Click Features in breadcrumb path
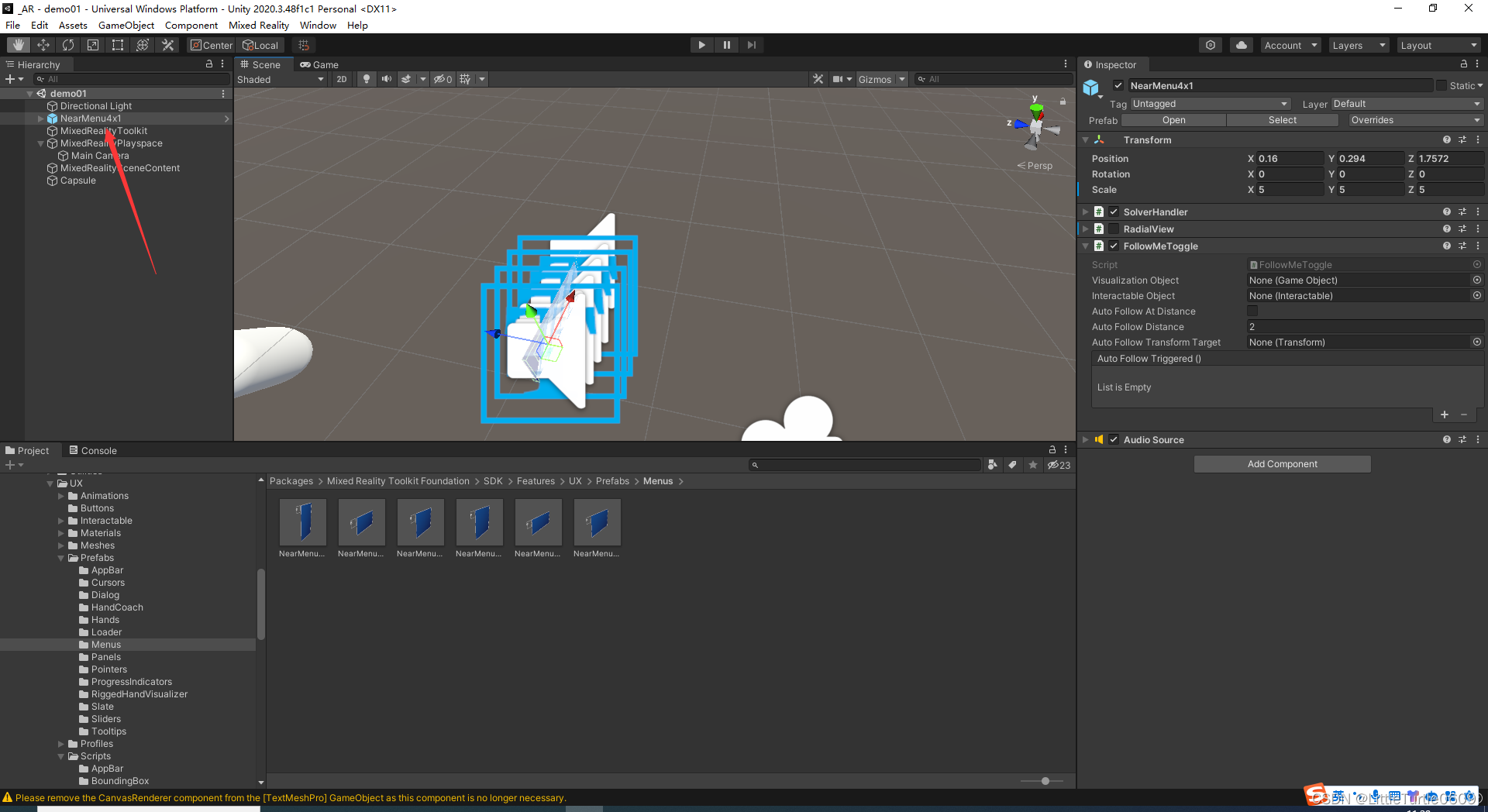Image resolution: width=1488 pixels, height=812 pixels. click(x=536, y=481)
